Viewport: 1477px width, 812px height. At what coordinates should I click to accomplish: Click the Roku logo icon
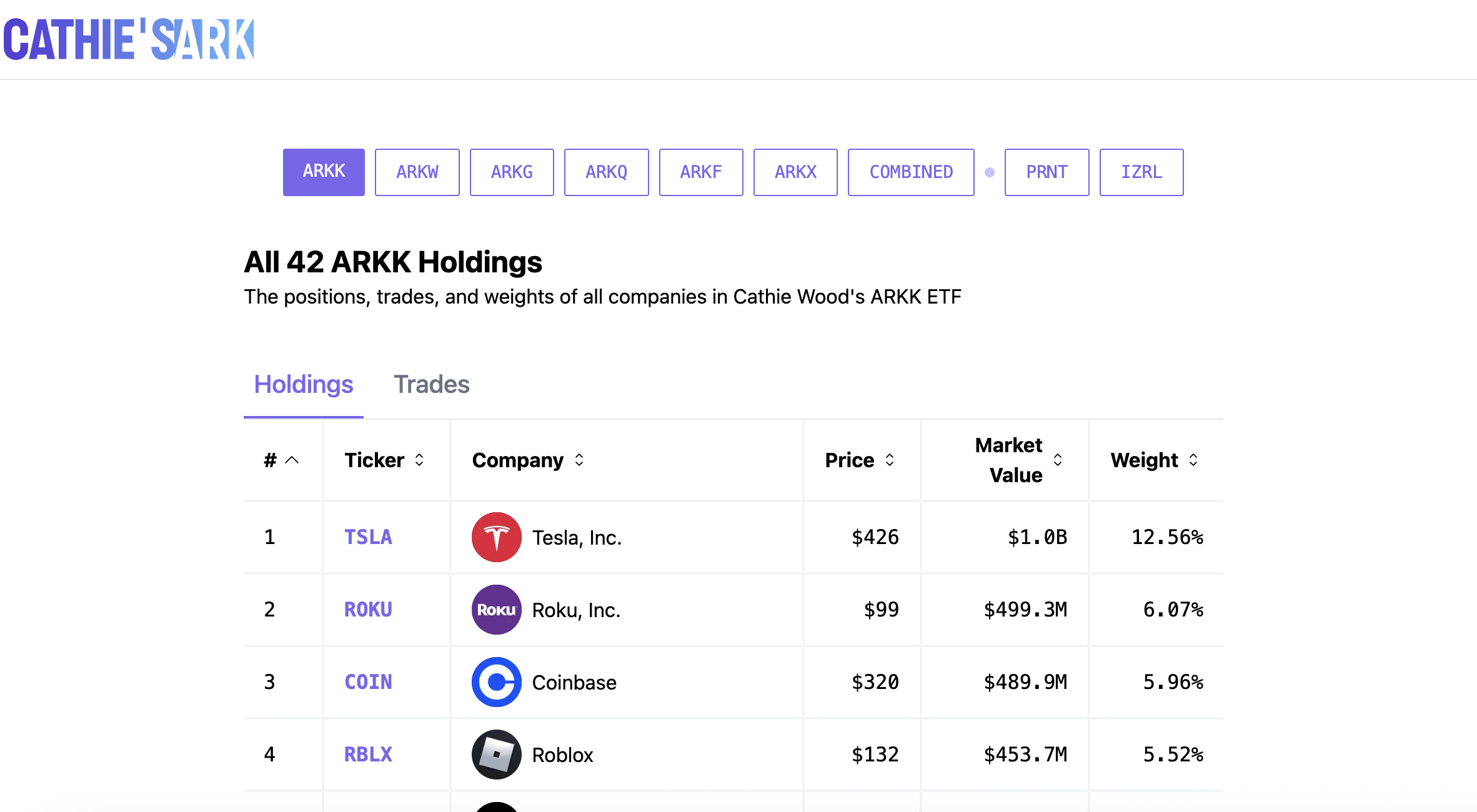(496, 610)
